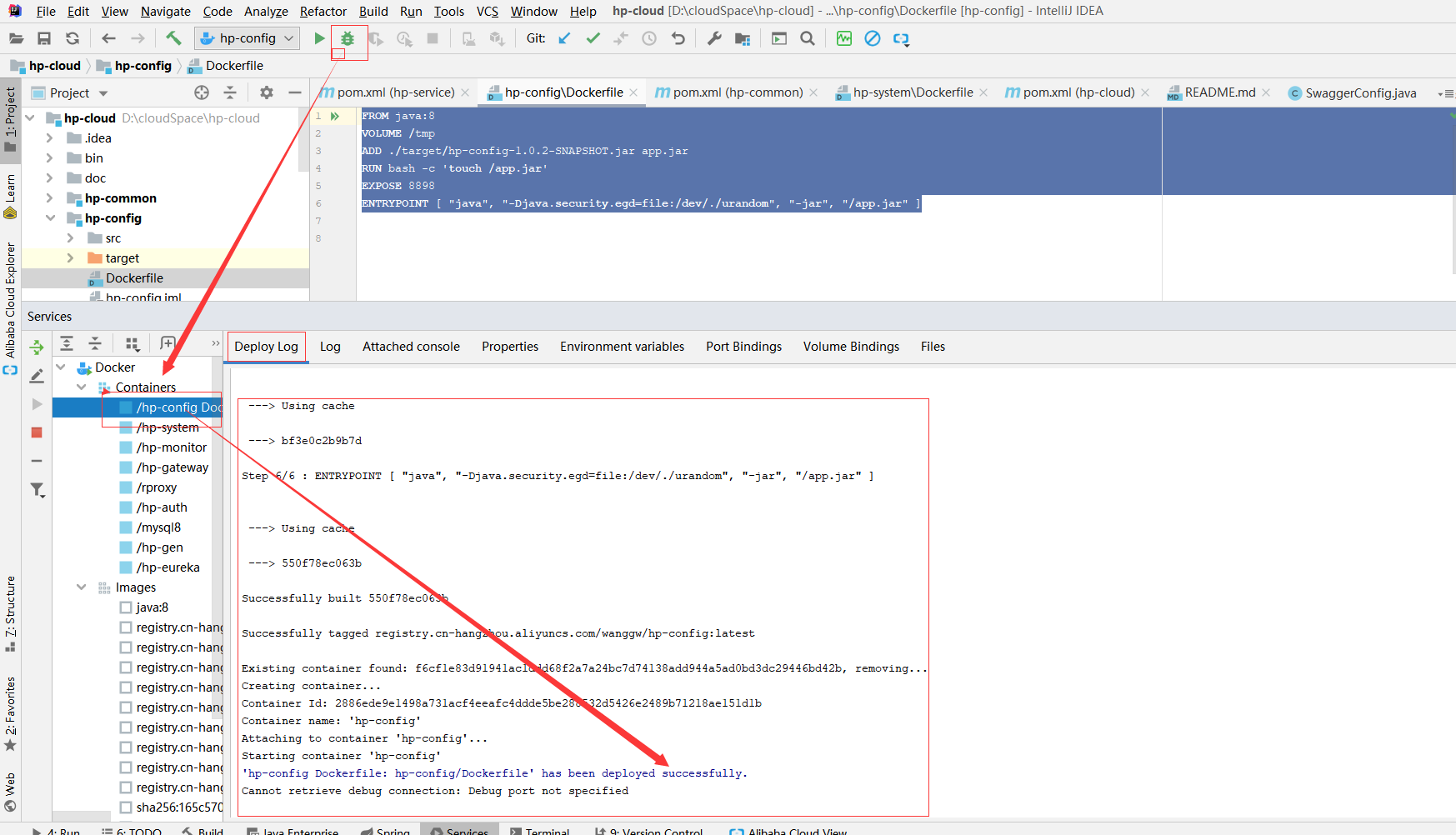Hide the Project panel with the minus icon
Image resolution: width=1456 pixels, height=835 pixels.
295,92
